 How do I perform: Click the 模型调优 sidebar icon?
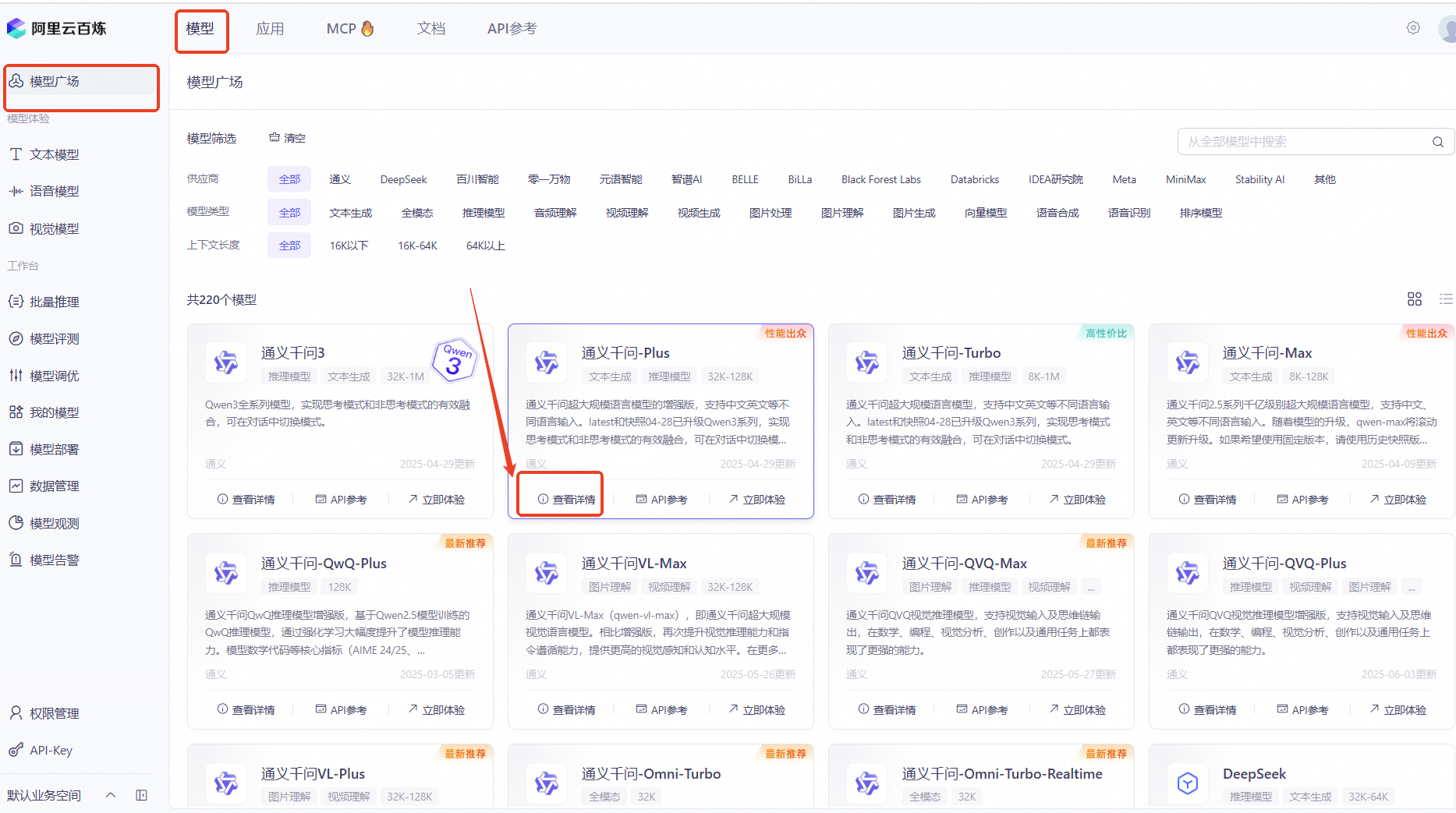coord(16,376)
